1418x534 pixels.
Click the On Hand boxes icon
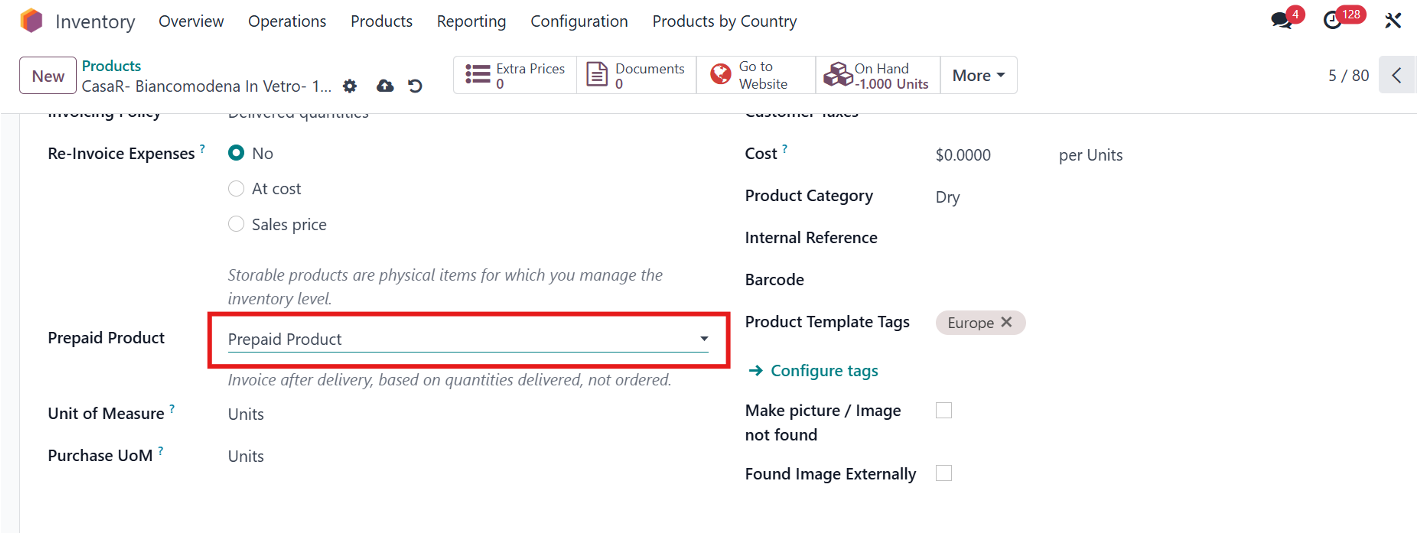pos(837,75)
